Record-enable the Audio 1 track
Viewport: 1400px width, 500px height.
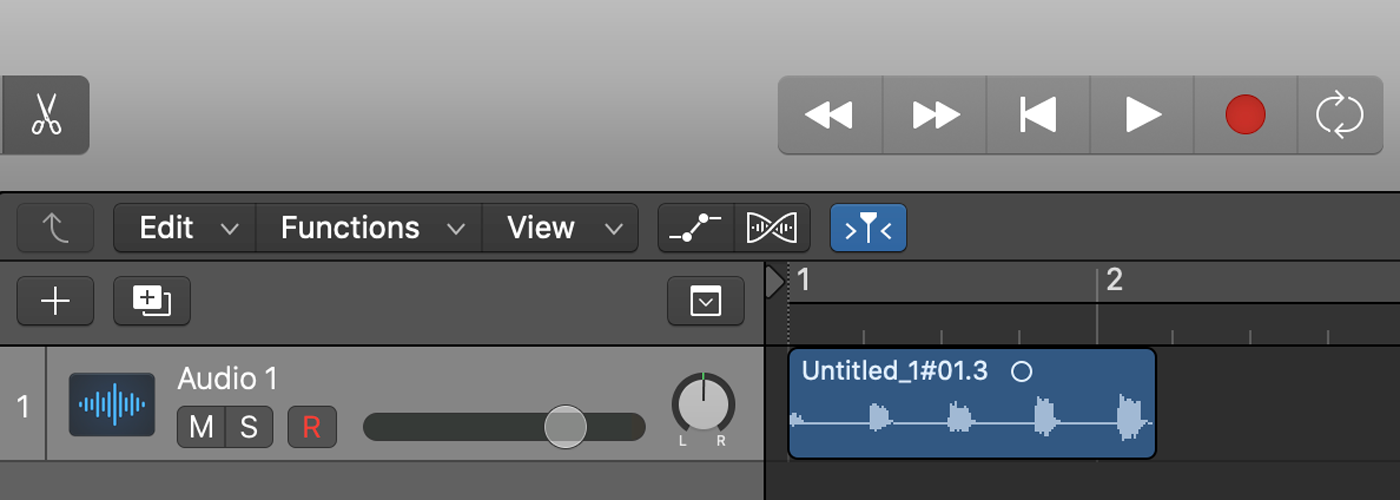click(x=312, y=427)
